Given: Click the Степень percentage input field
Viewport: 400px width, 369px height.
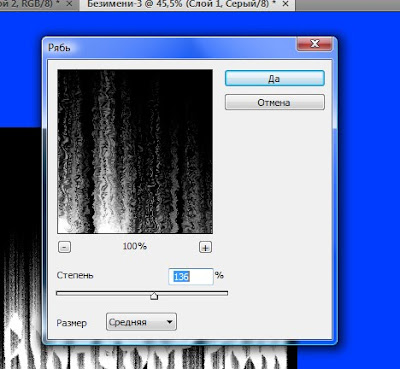Looking at the screenshot, I should (x=191, y=276).
